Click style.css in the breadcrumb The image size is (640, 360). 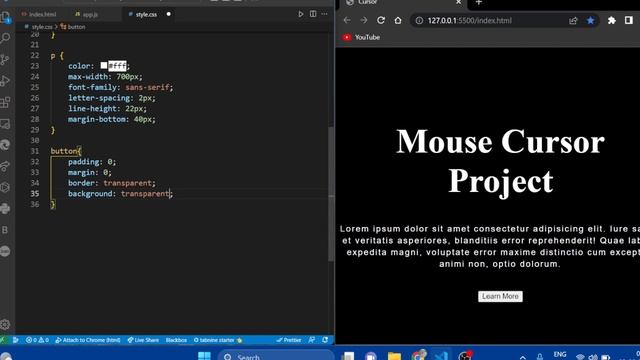coord(42,27)
